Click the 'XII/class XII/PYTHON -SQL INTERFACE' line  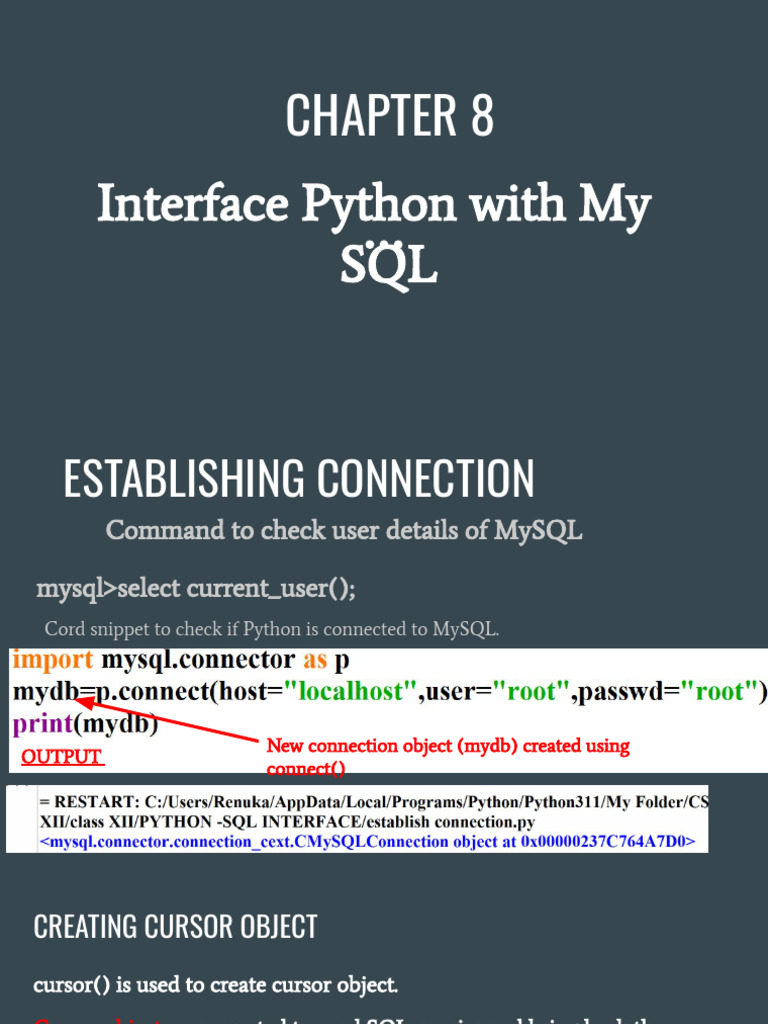pyautogui.click(x=287, y=822)
